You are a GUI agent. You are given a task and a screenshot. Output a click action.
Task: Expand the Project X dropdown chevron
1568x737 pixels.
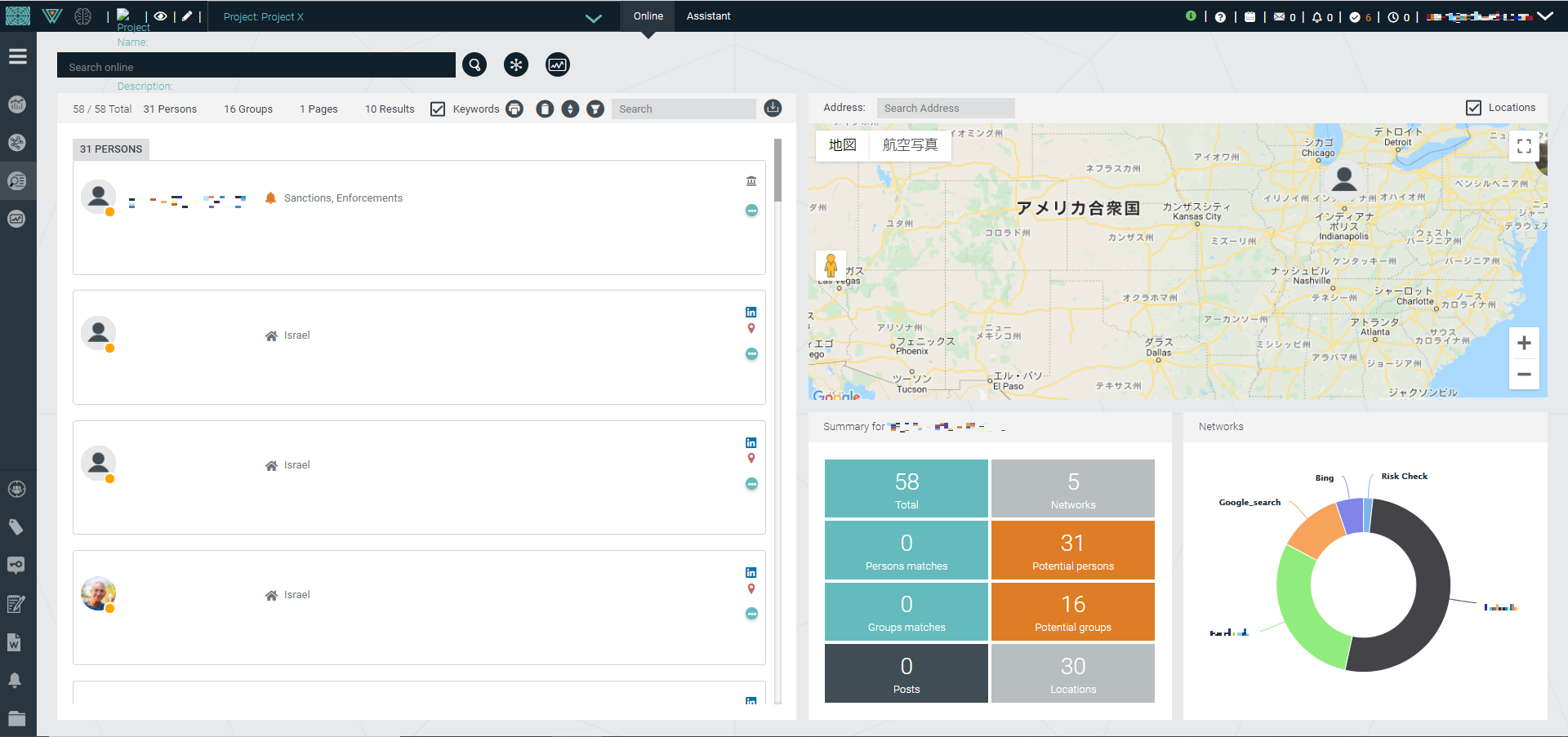coord(594,18)
